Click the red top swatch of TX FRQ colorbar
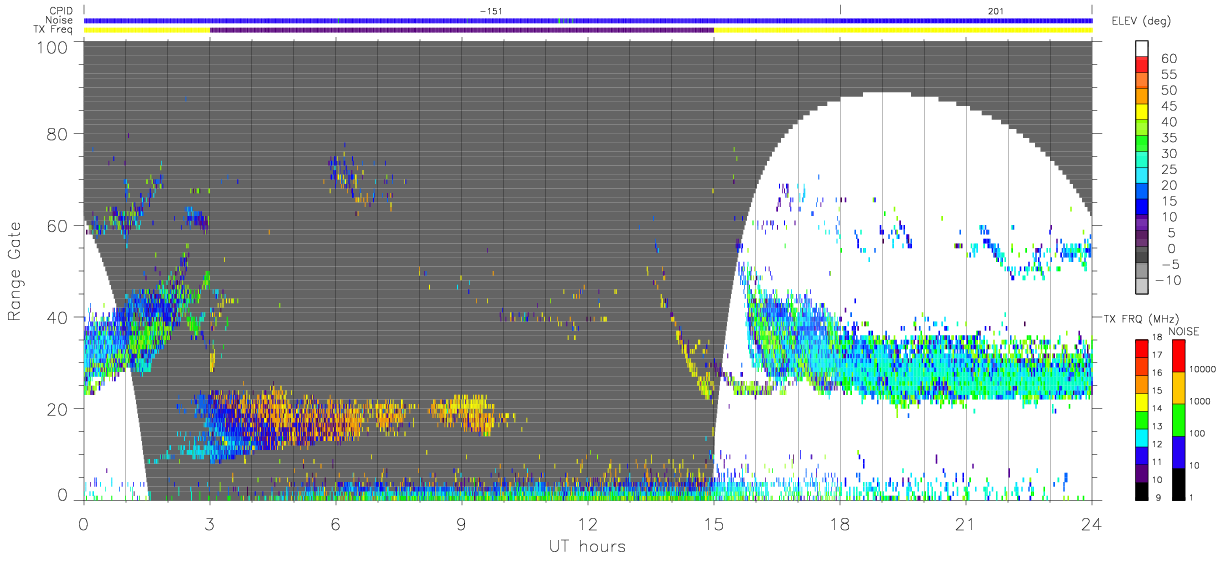 click(1143, 347)
